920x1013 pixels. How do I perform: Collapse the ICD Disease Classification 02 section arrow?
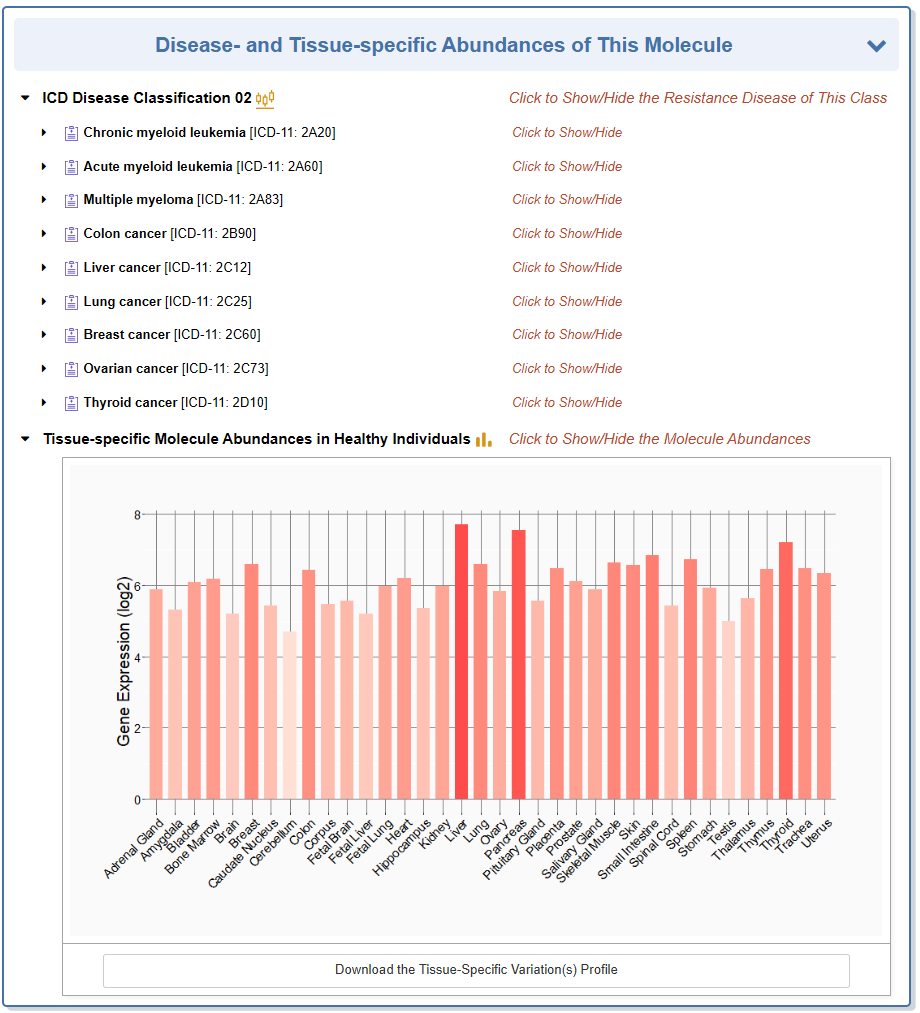point(25,98)
